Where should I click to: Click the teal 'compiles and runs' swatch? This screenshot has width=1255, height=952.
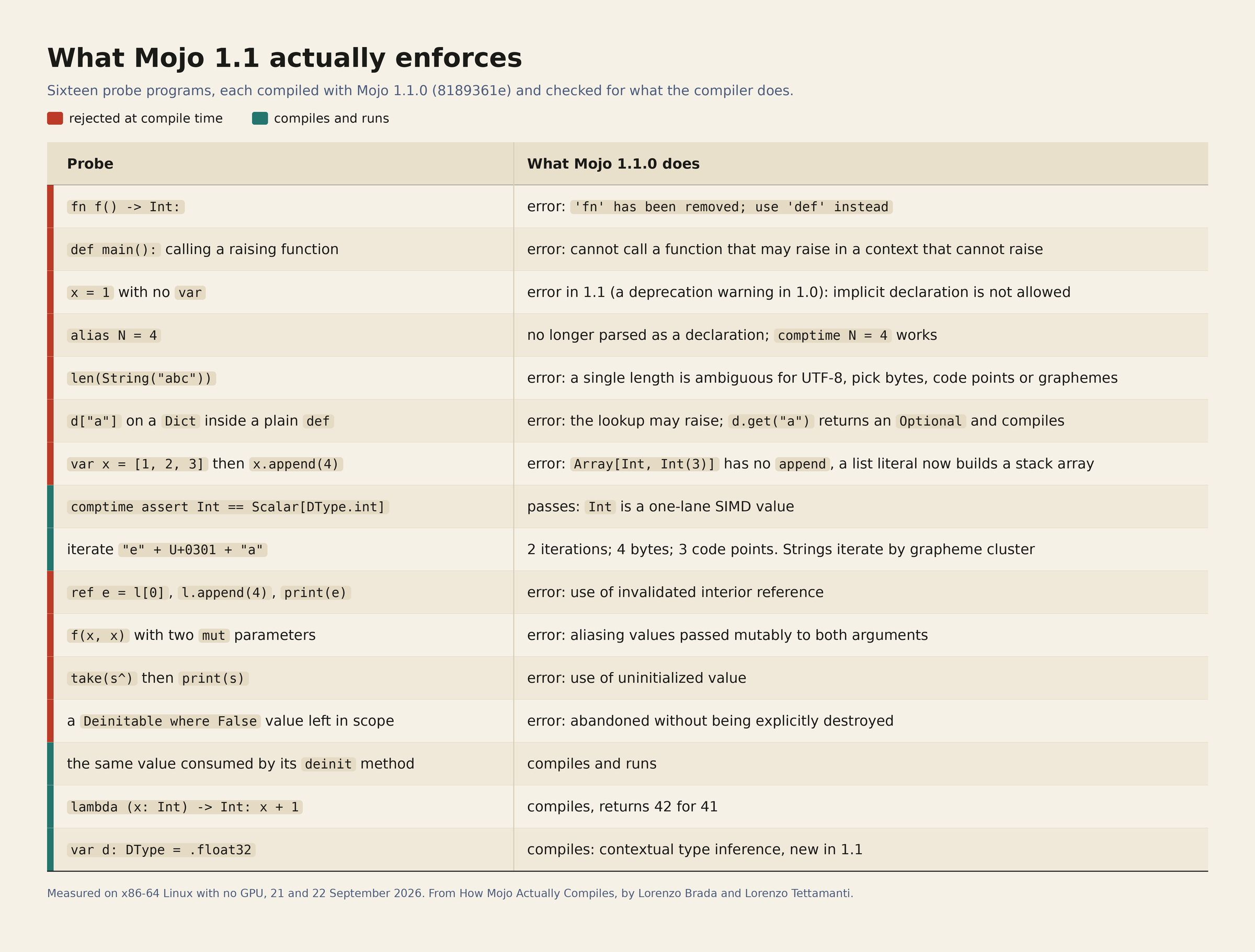click(260, 118)
